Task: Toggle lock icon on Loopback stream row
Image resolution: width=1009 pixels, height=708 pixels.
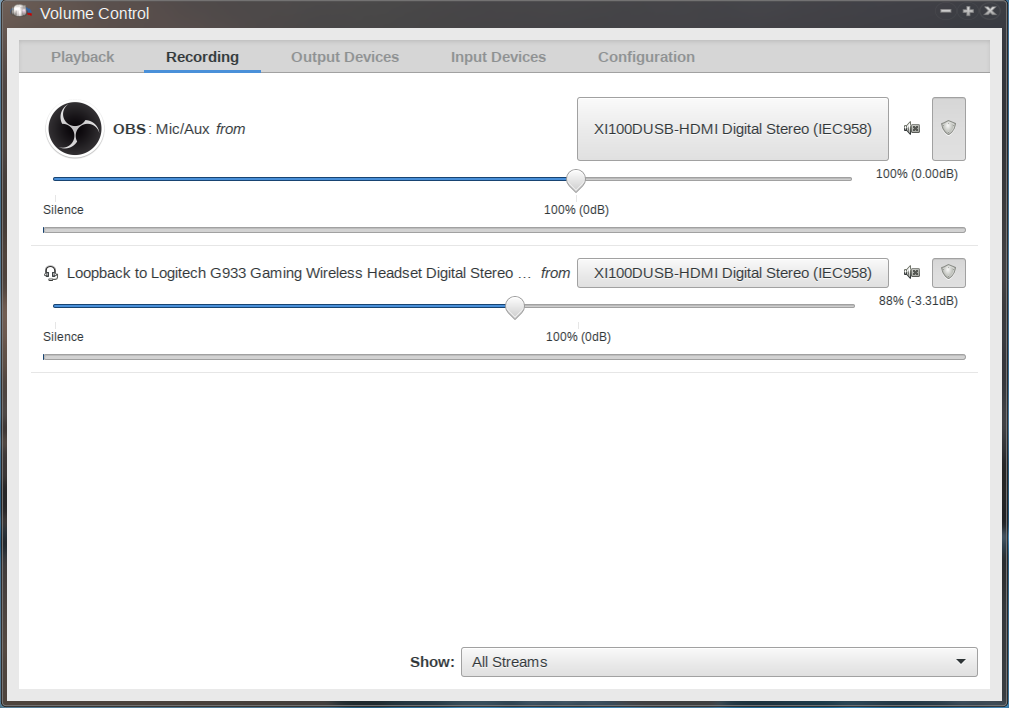Action: [x=948, y=272]
